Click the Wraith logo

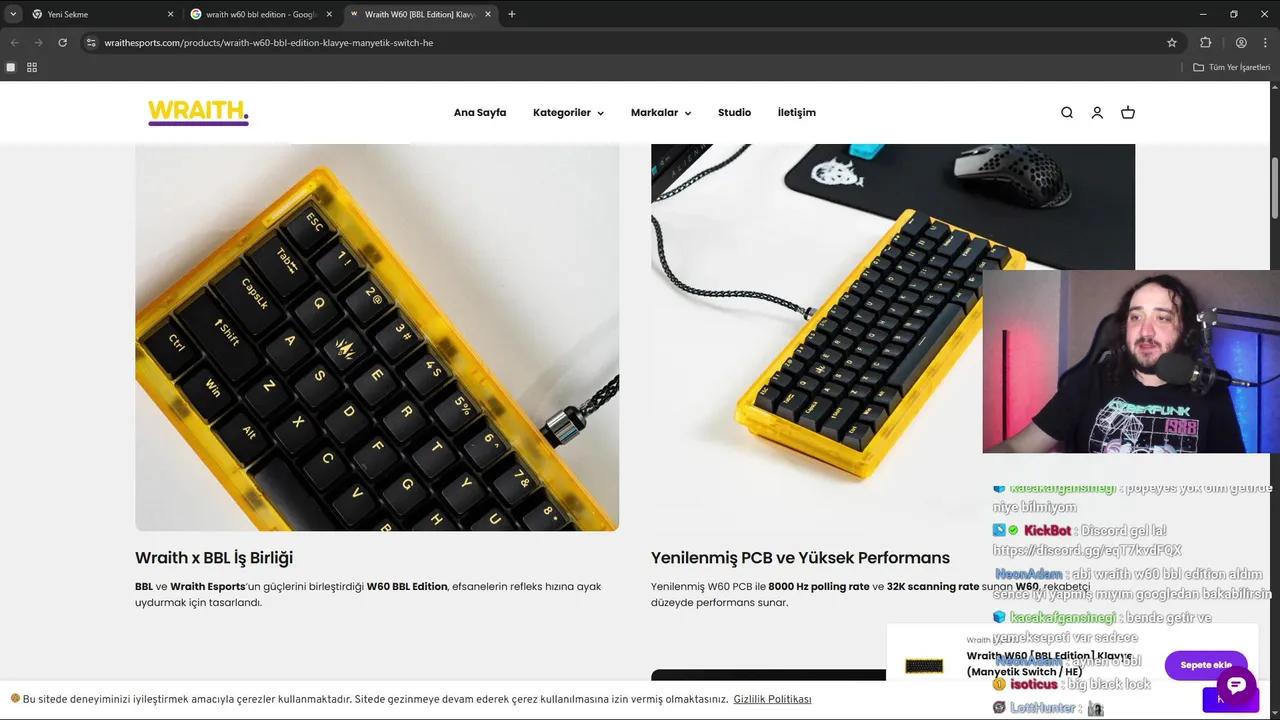pos(198,112)
